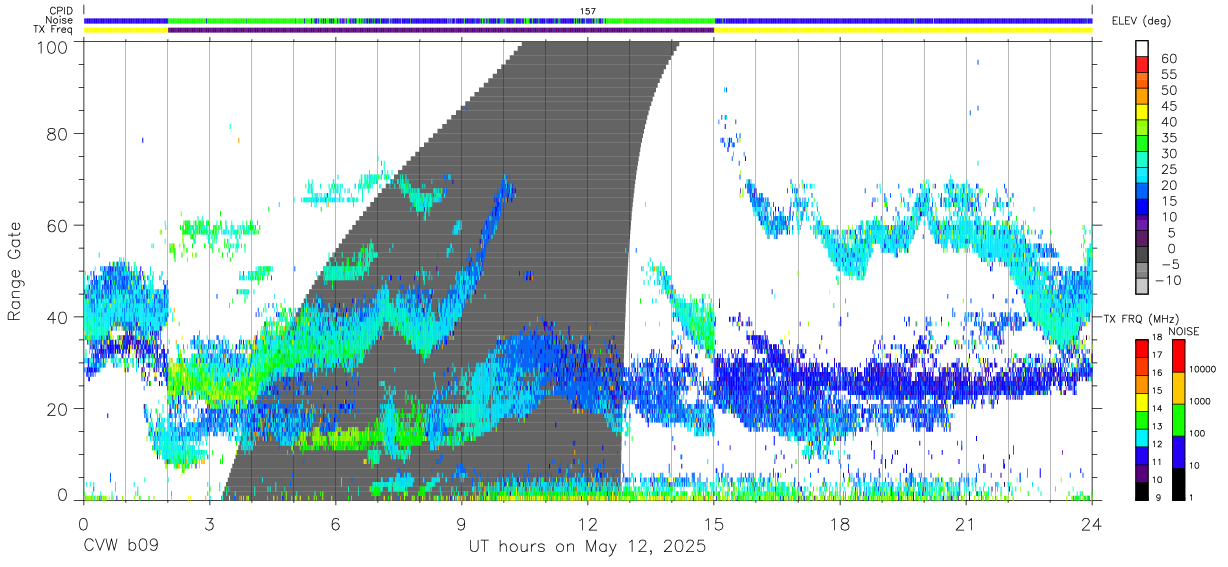Click the Range Gate y-axis title
The image size is (1228, 567).
click(16, 271)
